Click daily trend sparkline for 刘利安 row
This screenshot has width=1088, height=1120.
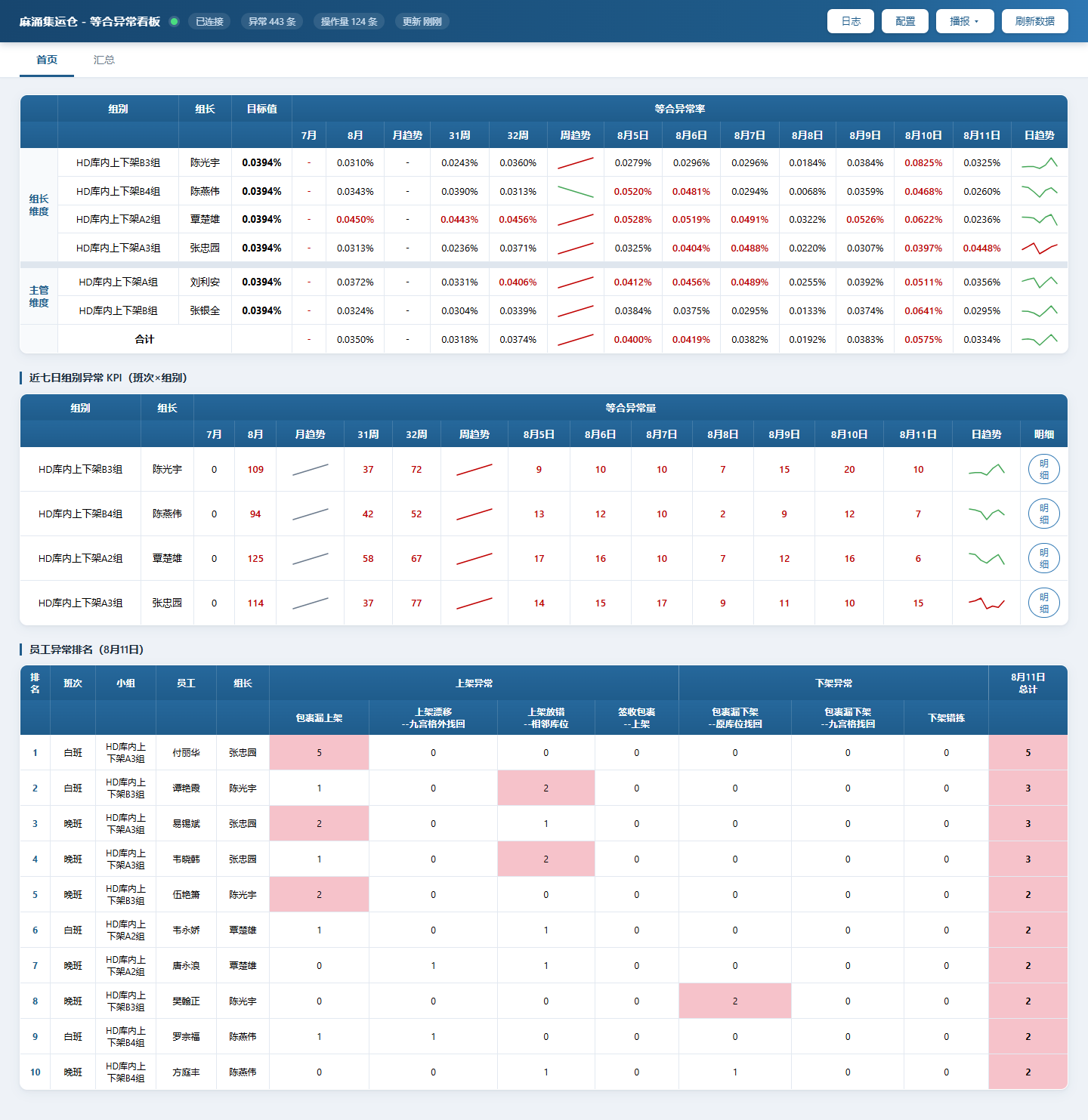(1040, 282)
